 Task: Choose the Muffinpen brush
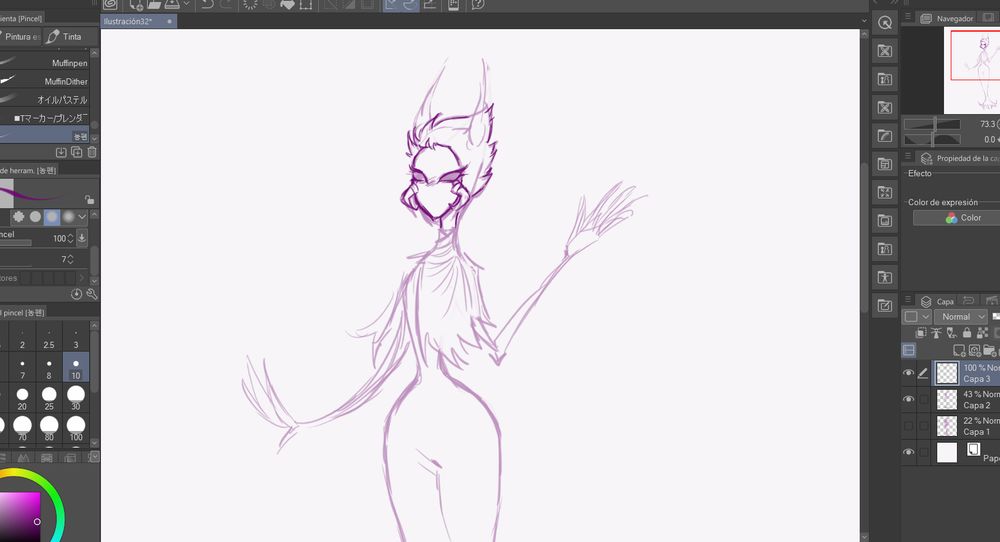[x=44, y=62]
